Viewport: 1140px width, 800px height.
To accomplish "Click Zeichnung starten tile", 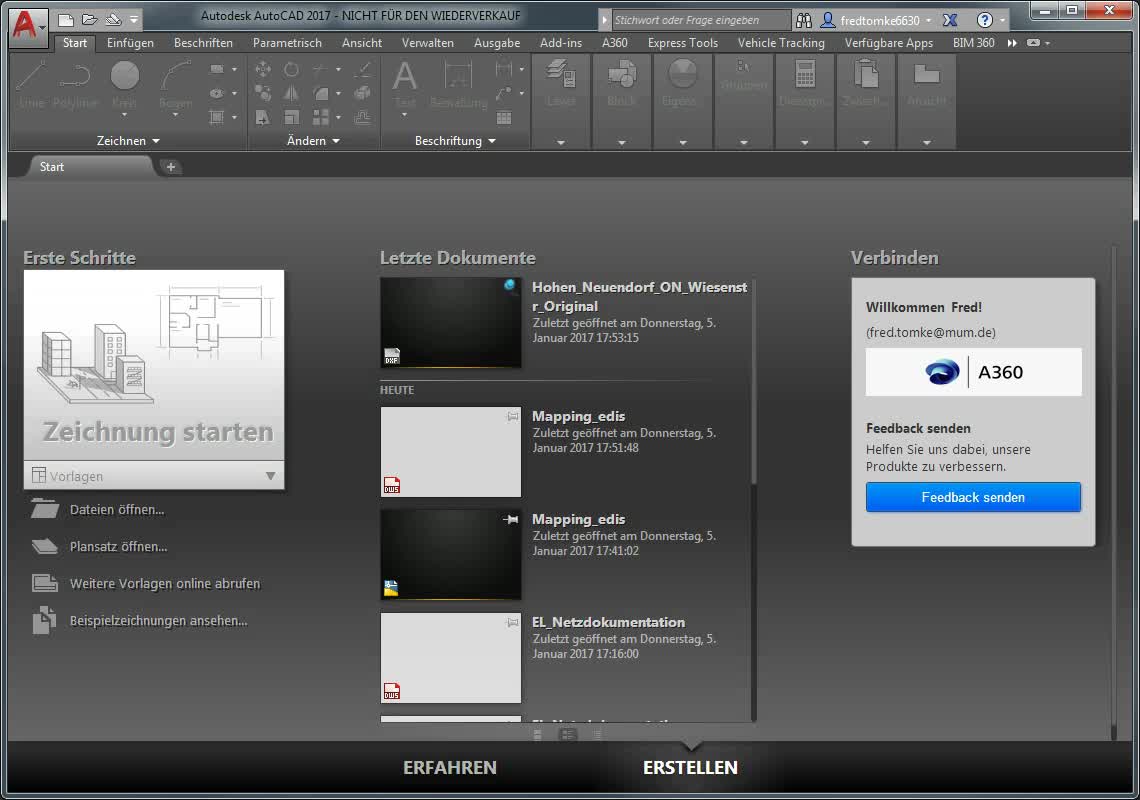I will click(x=154, y=365).
